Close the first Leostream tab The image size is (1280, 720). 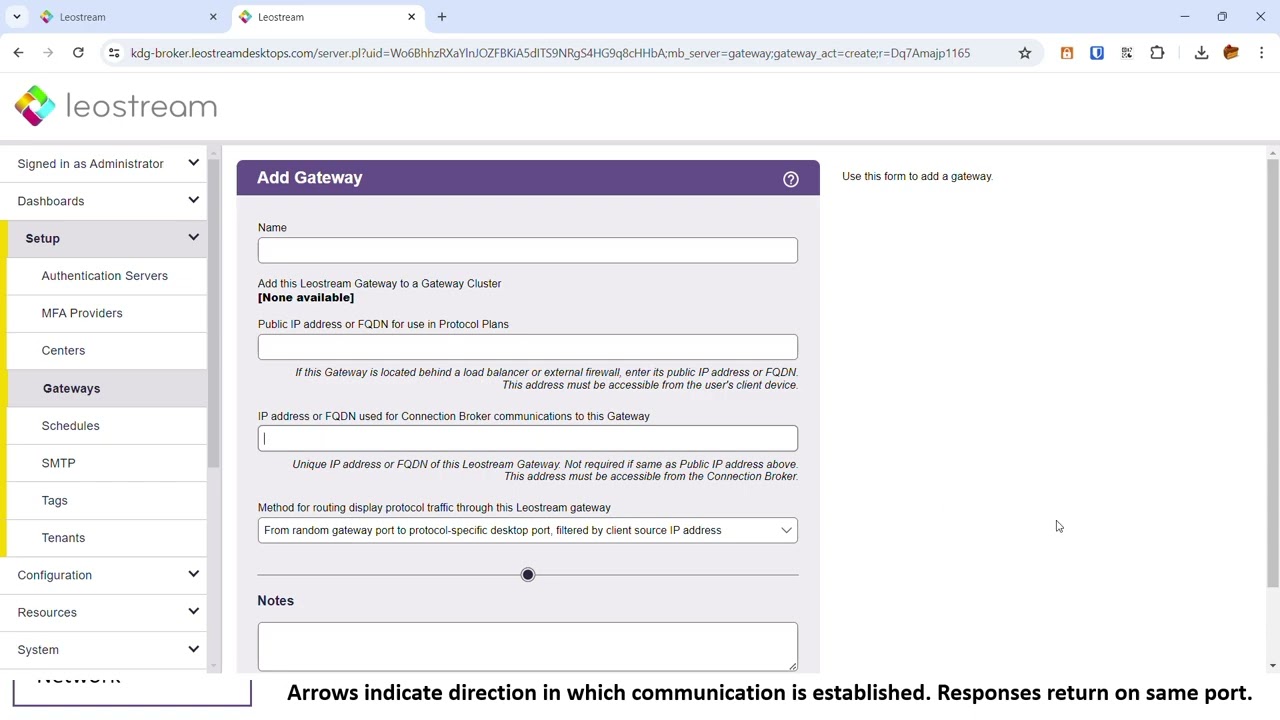(x=213, y=17)
